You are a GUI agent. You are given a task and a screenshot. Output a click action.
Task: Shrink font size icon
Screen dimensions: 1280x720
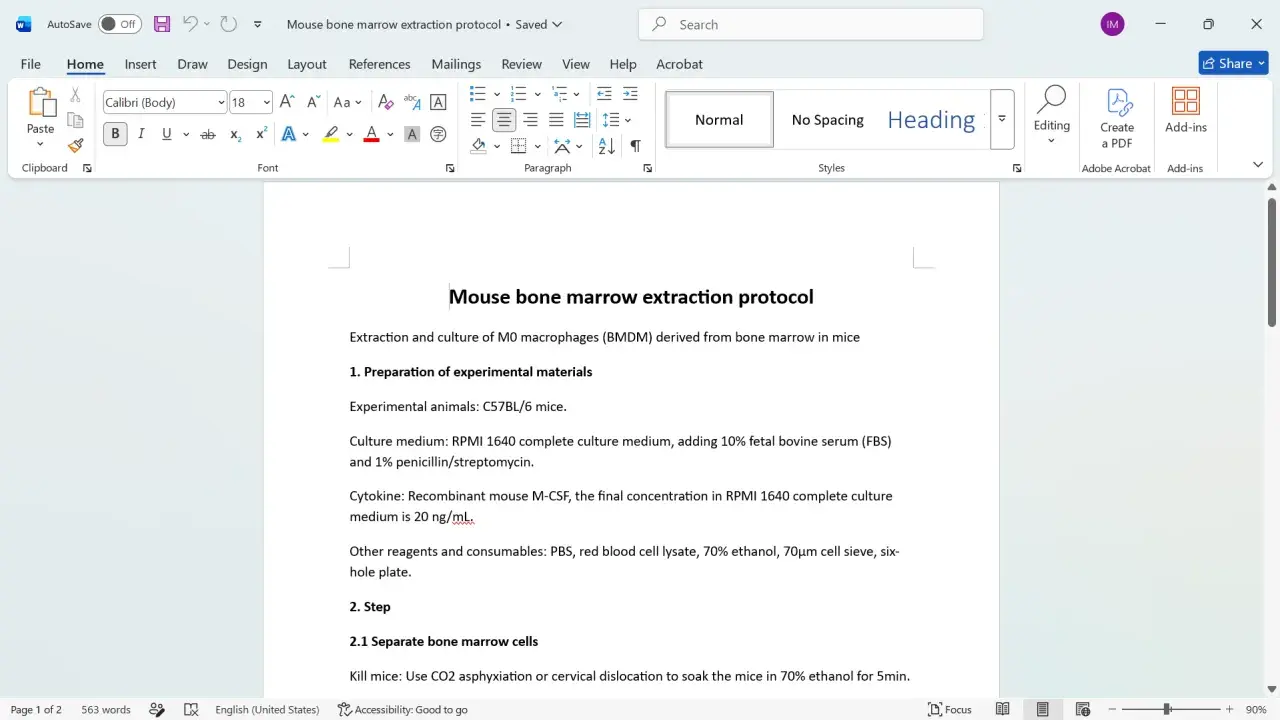(313, 102)
